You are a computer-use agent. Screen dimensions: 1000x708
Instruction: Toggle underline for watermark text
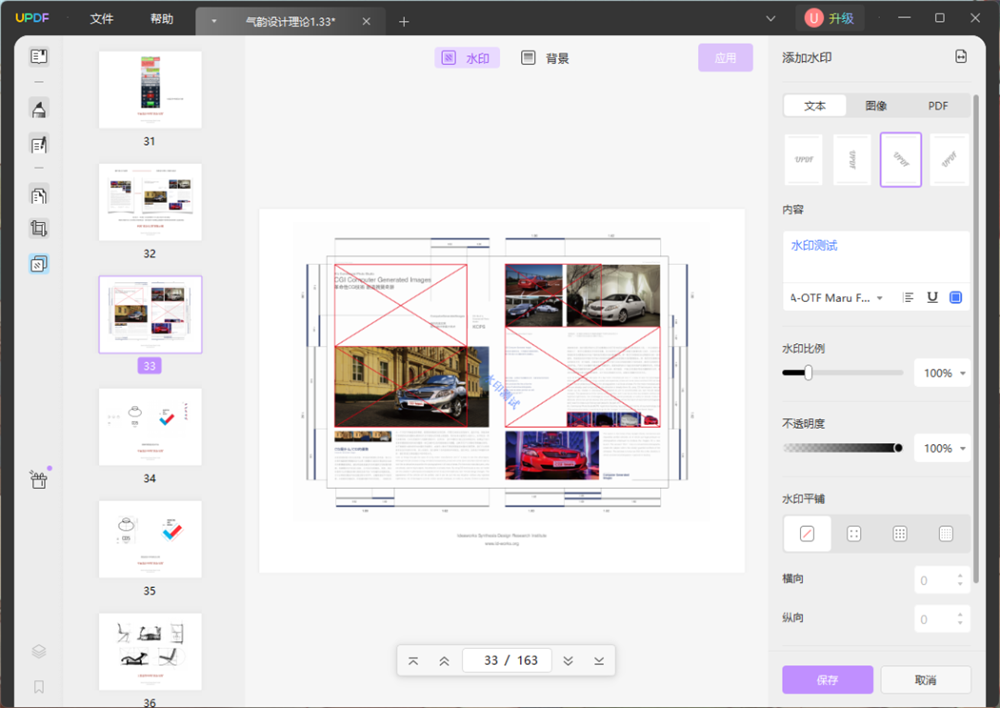coord(932,297)
